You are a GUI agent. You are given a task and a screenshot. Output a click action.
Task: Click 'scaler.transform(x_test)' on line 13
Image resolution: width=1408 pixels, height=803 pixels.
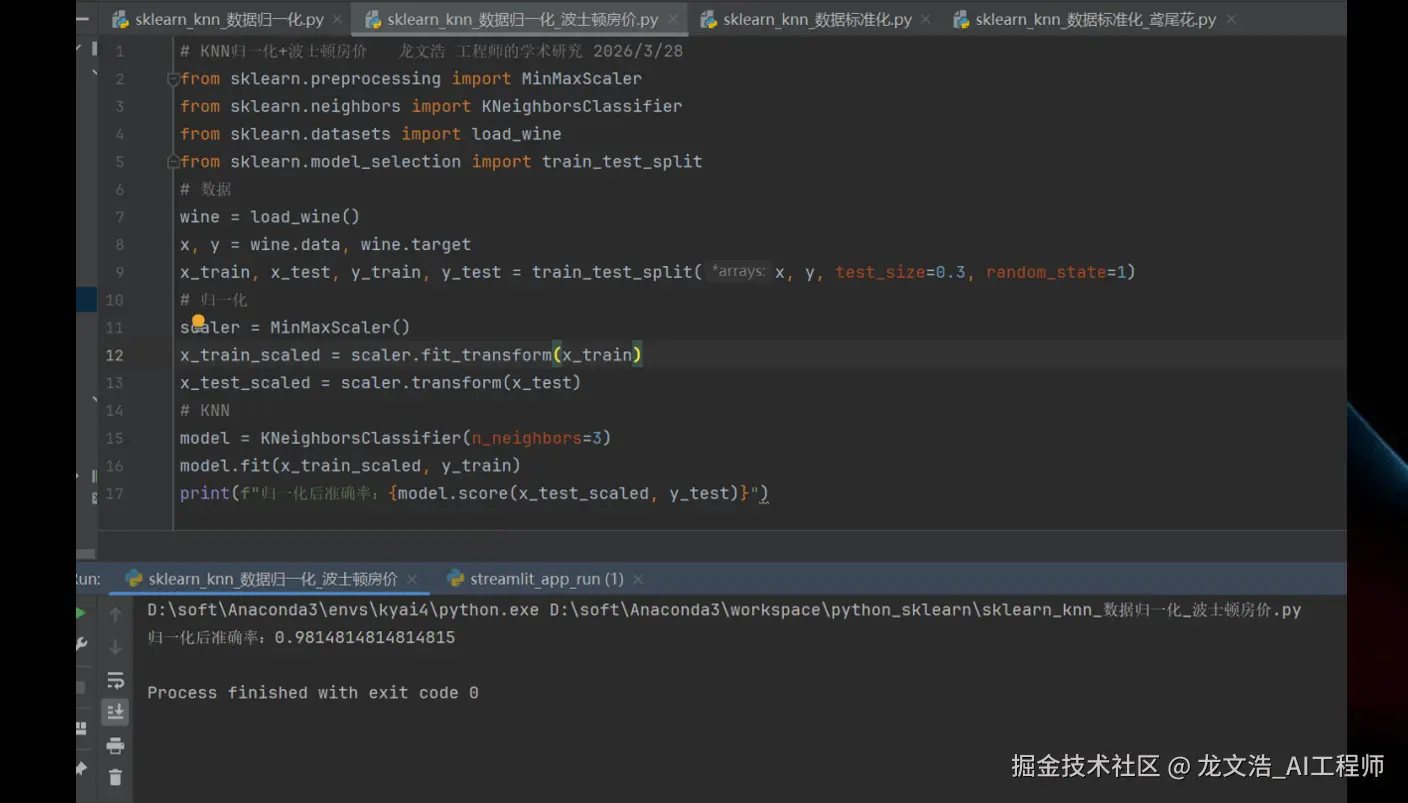coord(461,382)
